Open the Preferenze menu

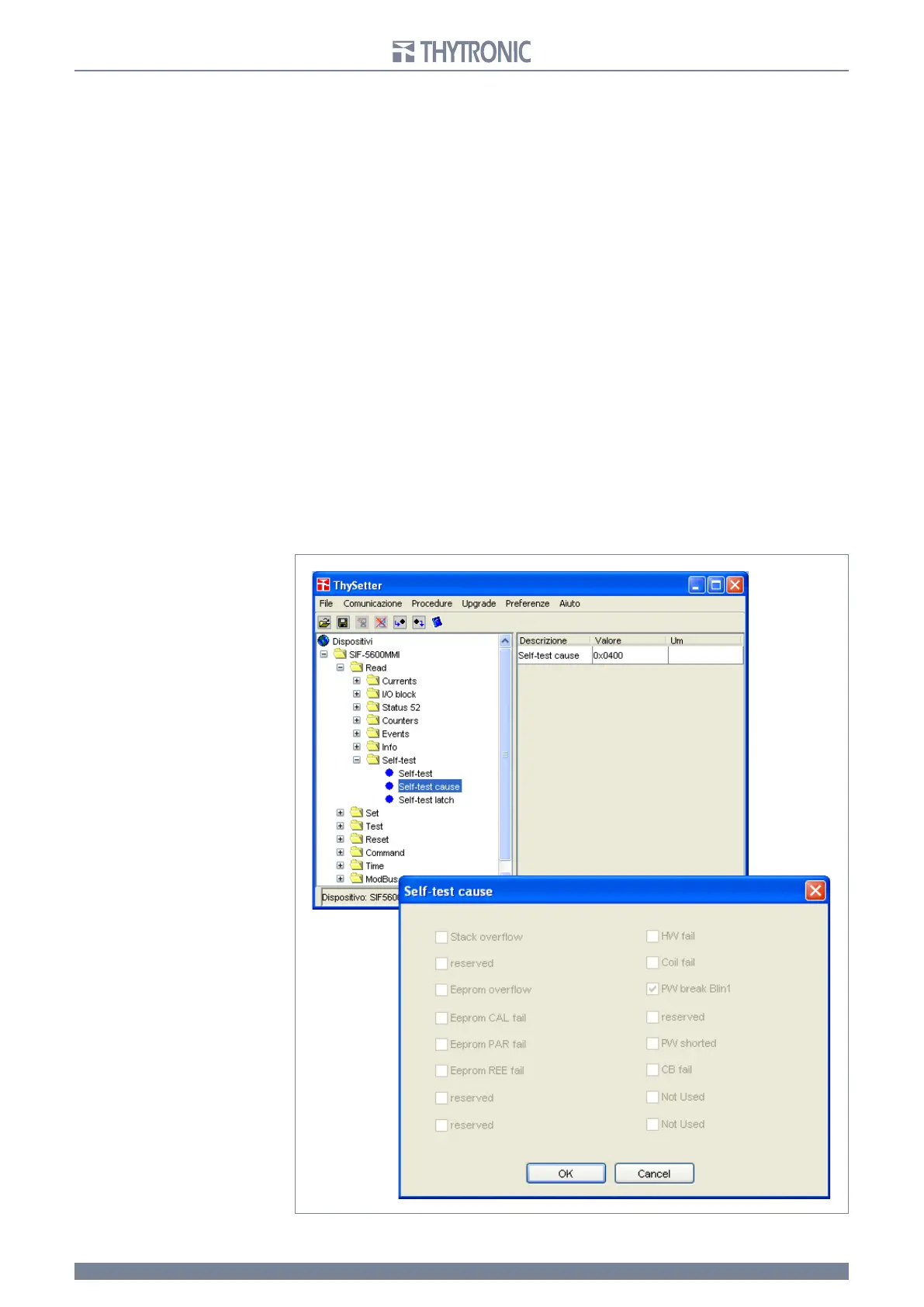[528, 604]
